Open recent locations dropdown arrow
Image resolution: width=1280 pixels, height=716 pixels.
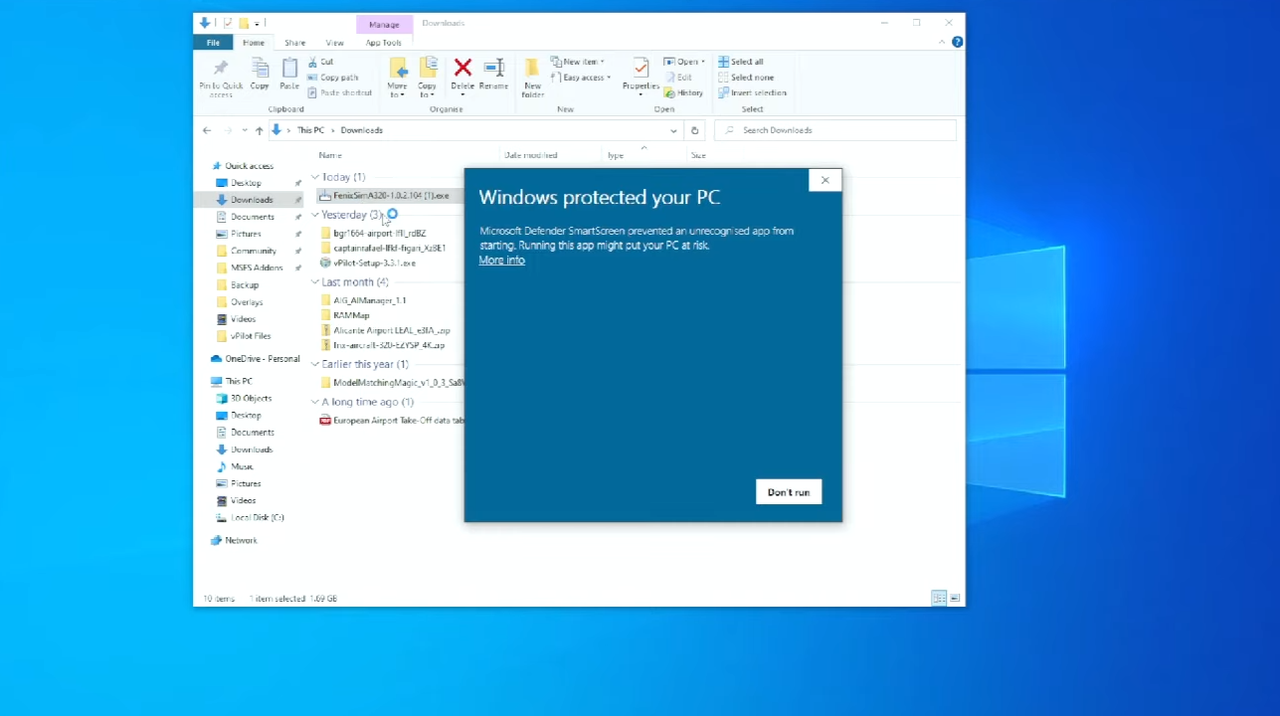[244, 130]
